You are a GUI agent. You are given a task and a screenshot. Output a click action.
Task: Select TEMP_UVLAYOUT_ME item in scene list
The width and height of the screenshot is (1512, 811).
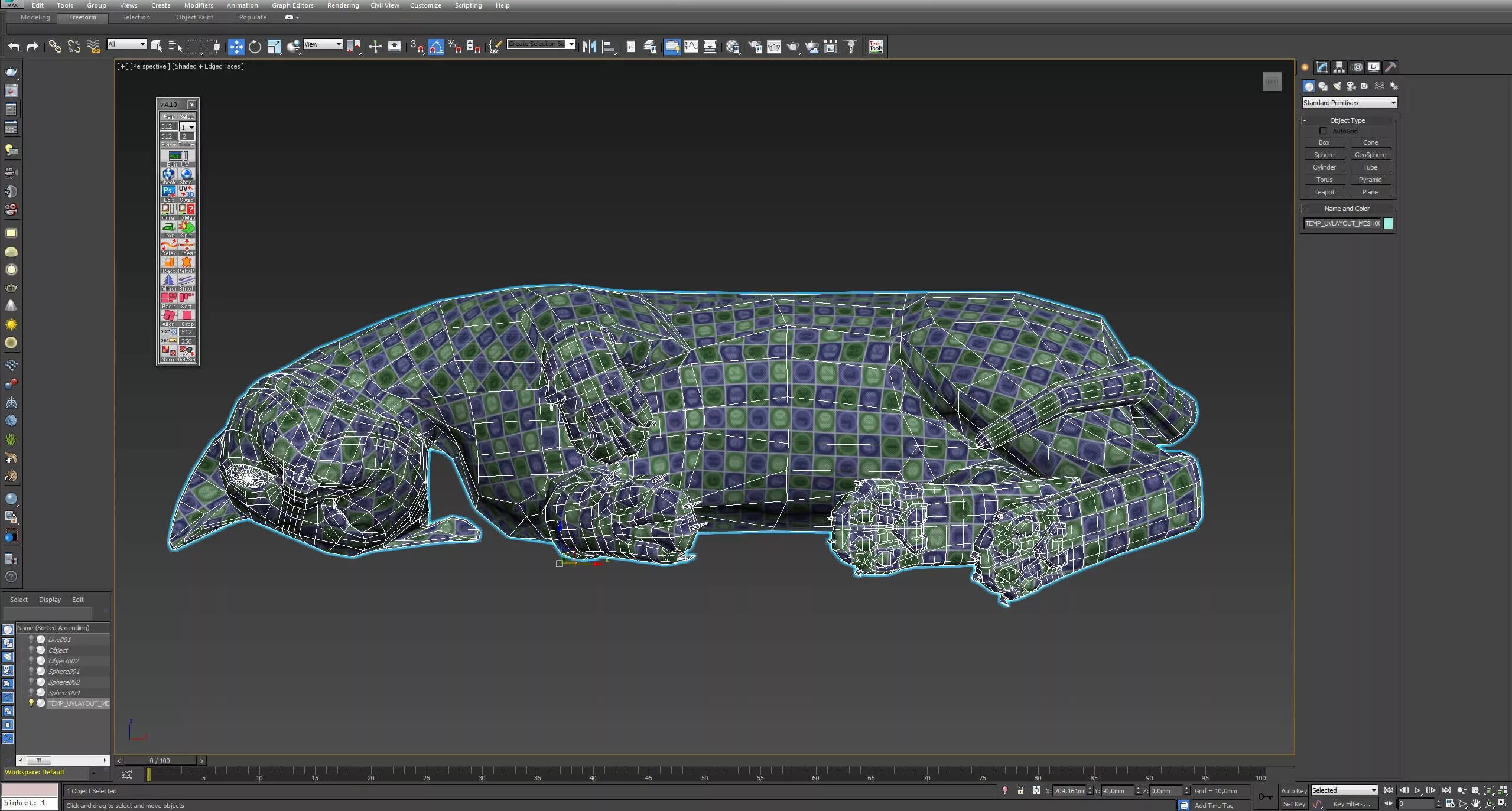(78, 703)
